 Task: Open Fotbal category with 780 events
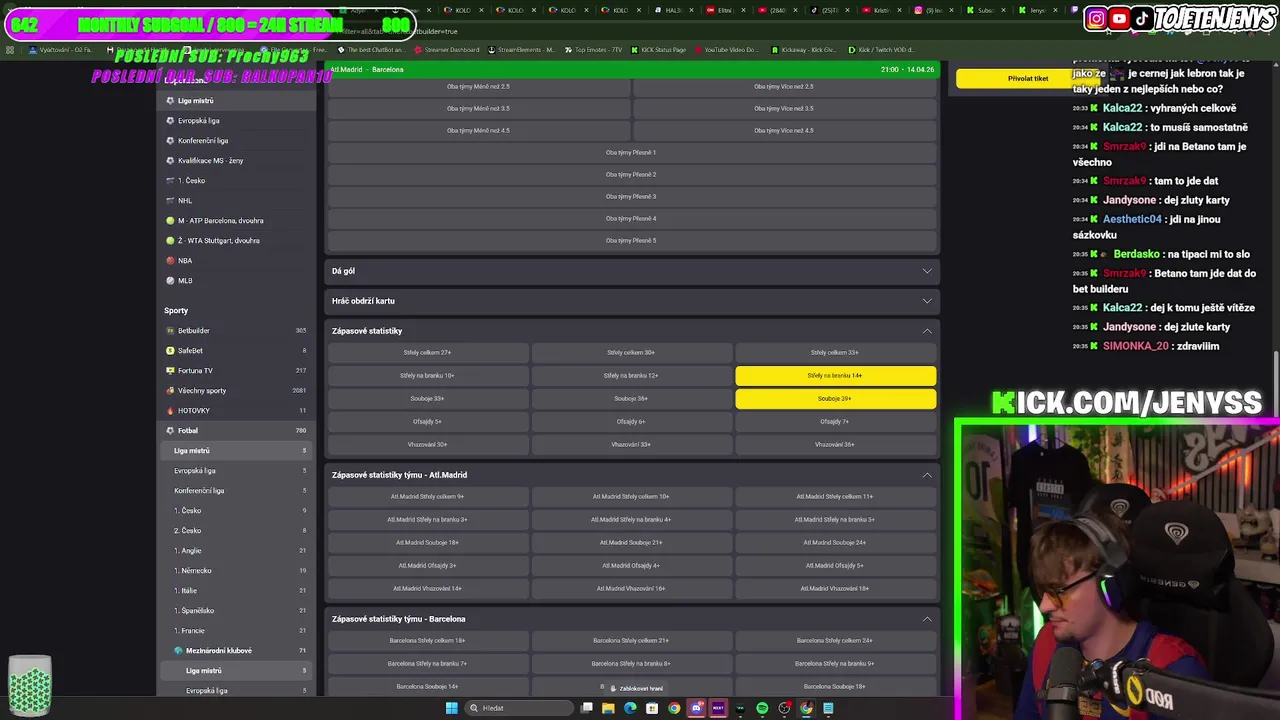coord(236,431)
